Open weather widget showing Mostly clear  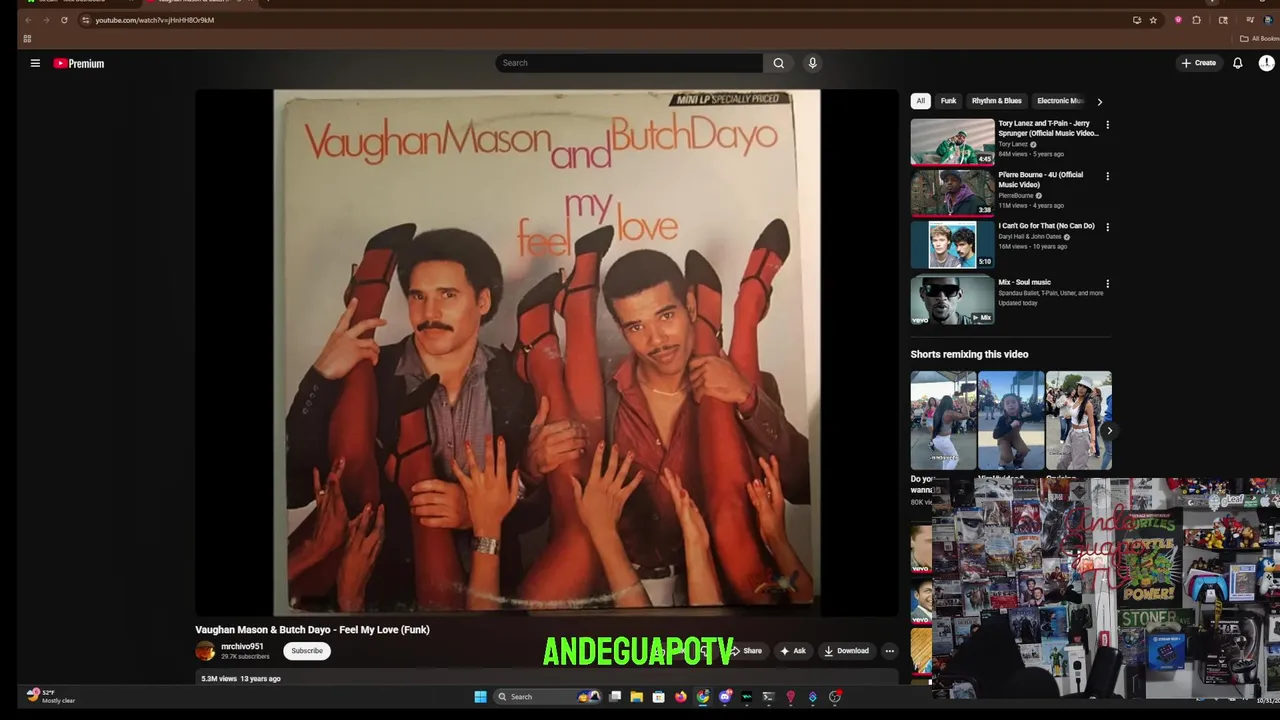pyautogui.click(x=50, y=696)
